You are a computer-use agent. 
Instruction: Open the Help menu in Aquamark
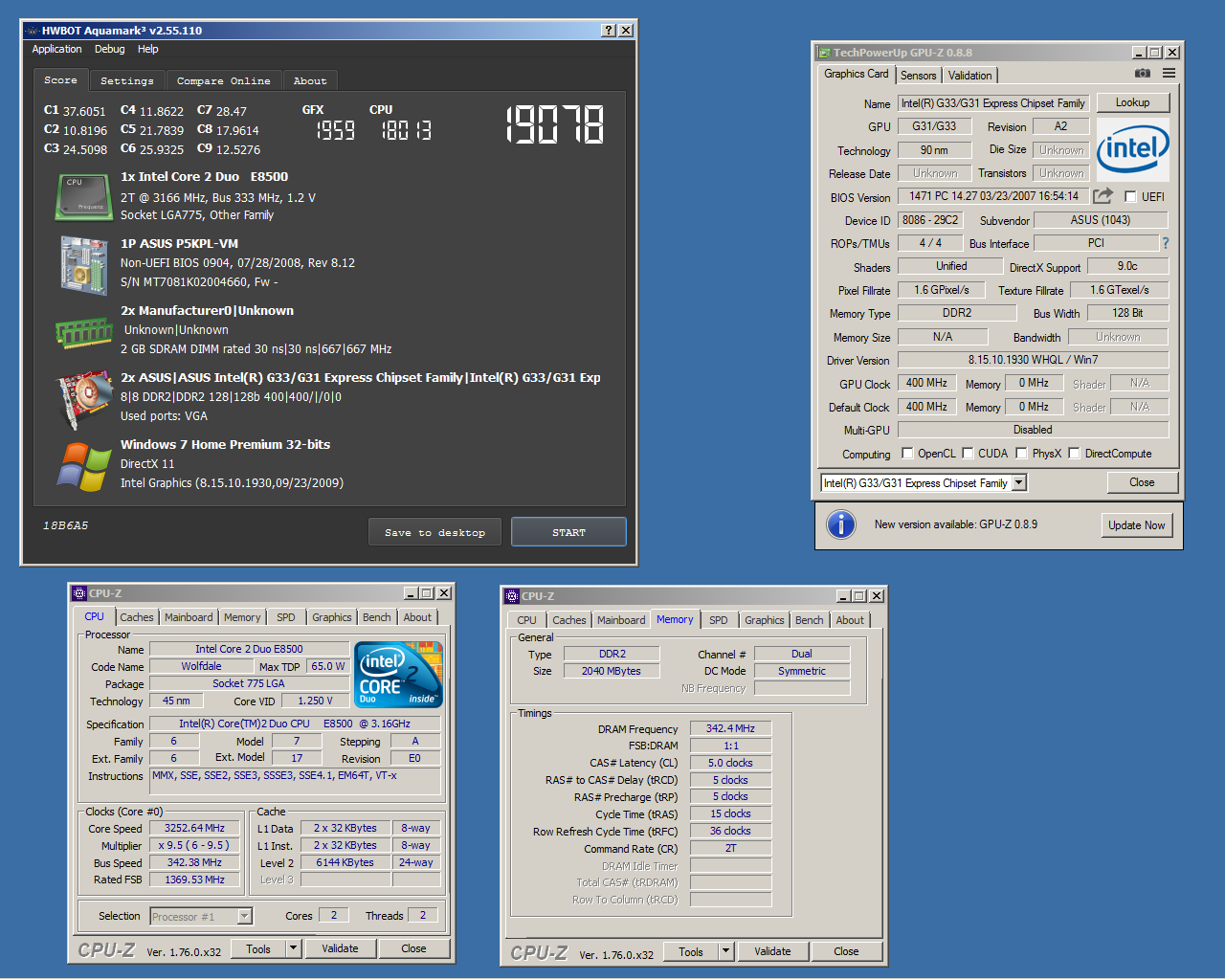point(147,49)
